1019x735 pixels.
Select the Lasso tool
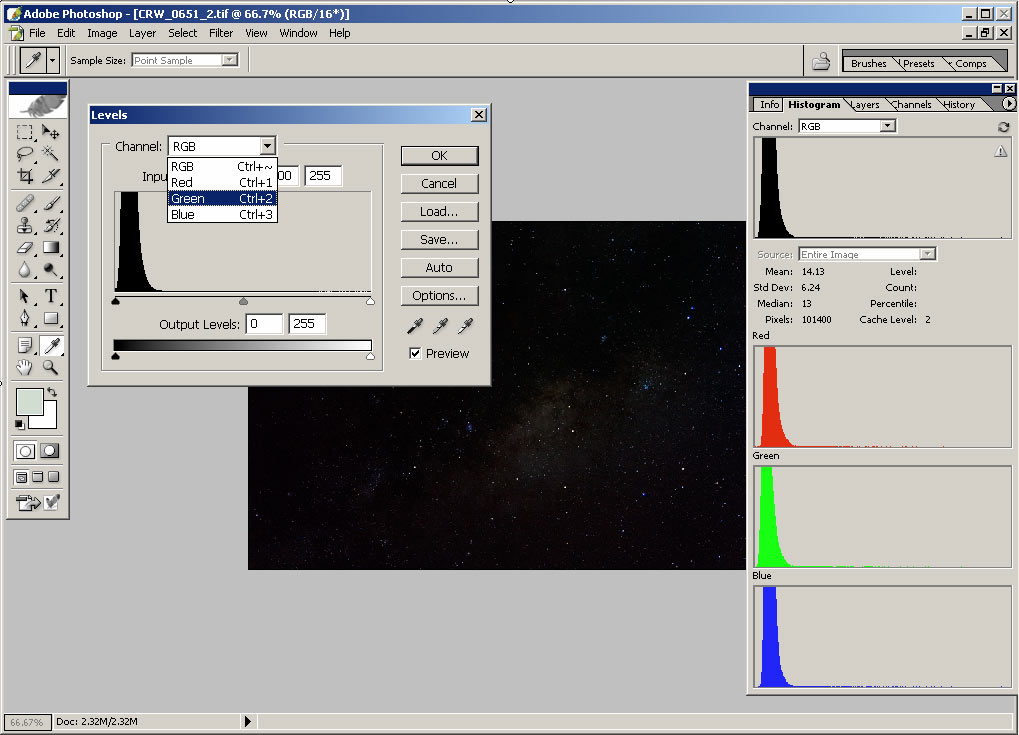[25, 154]
